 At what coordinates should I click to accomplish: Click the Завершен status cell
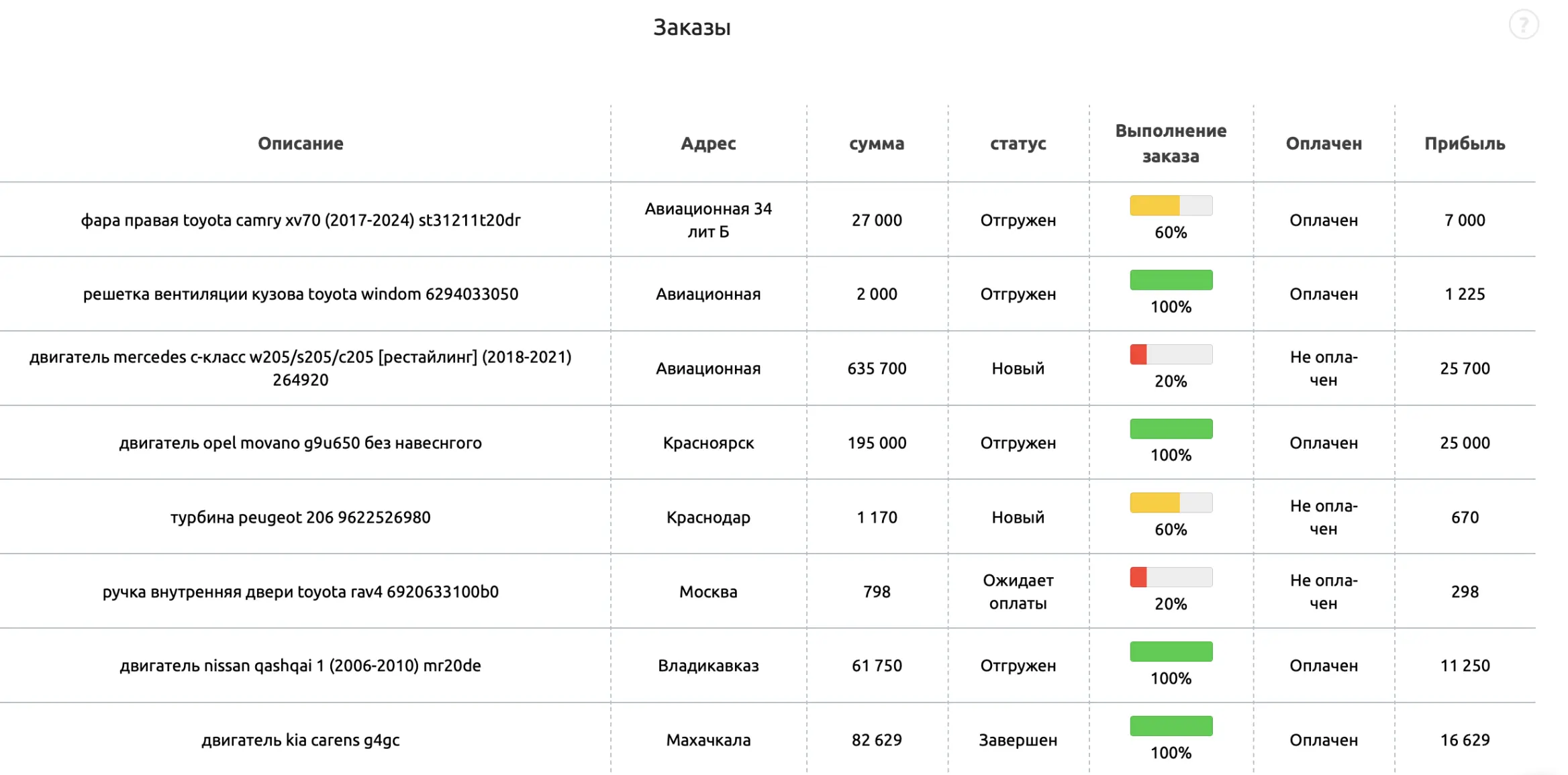coord(1018,739)
